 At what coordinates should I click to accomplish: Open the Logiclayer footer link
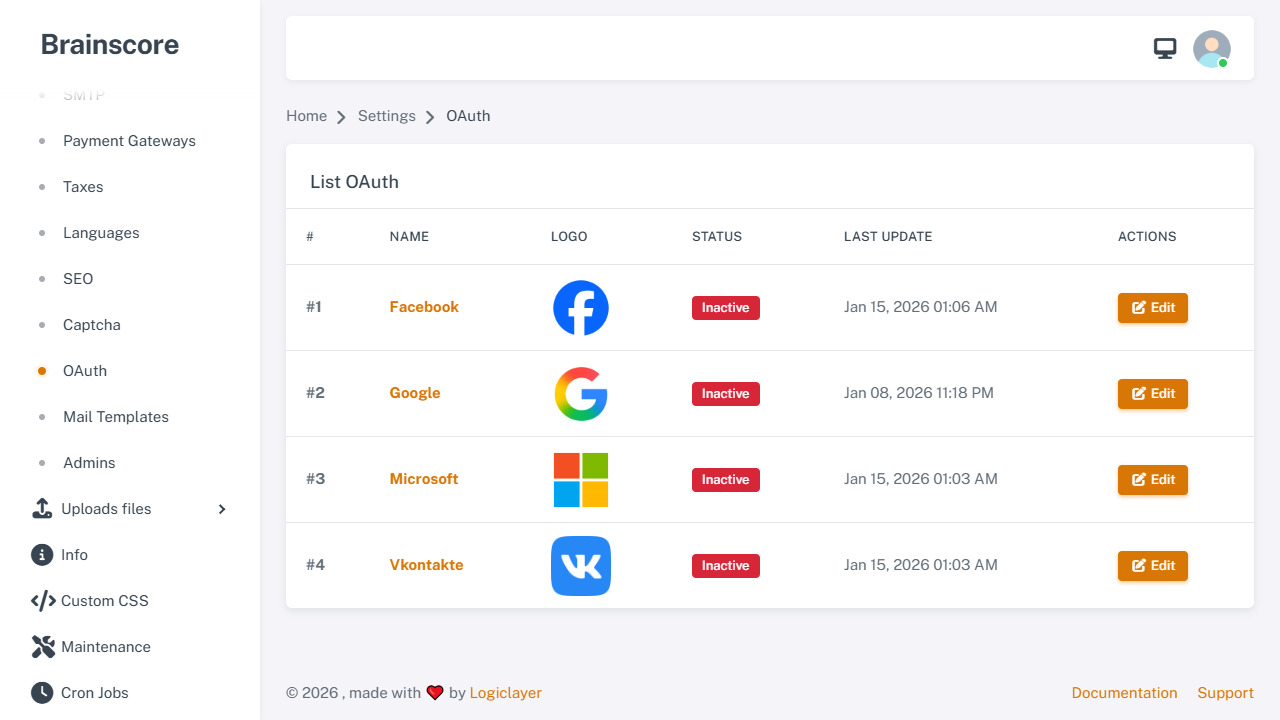click(x=506, y=693)
